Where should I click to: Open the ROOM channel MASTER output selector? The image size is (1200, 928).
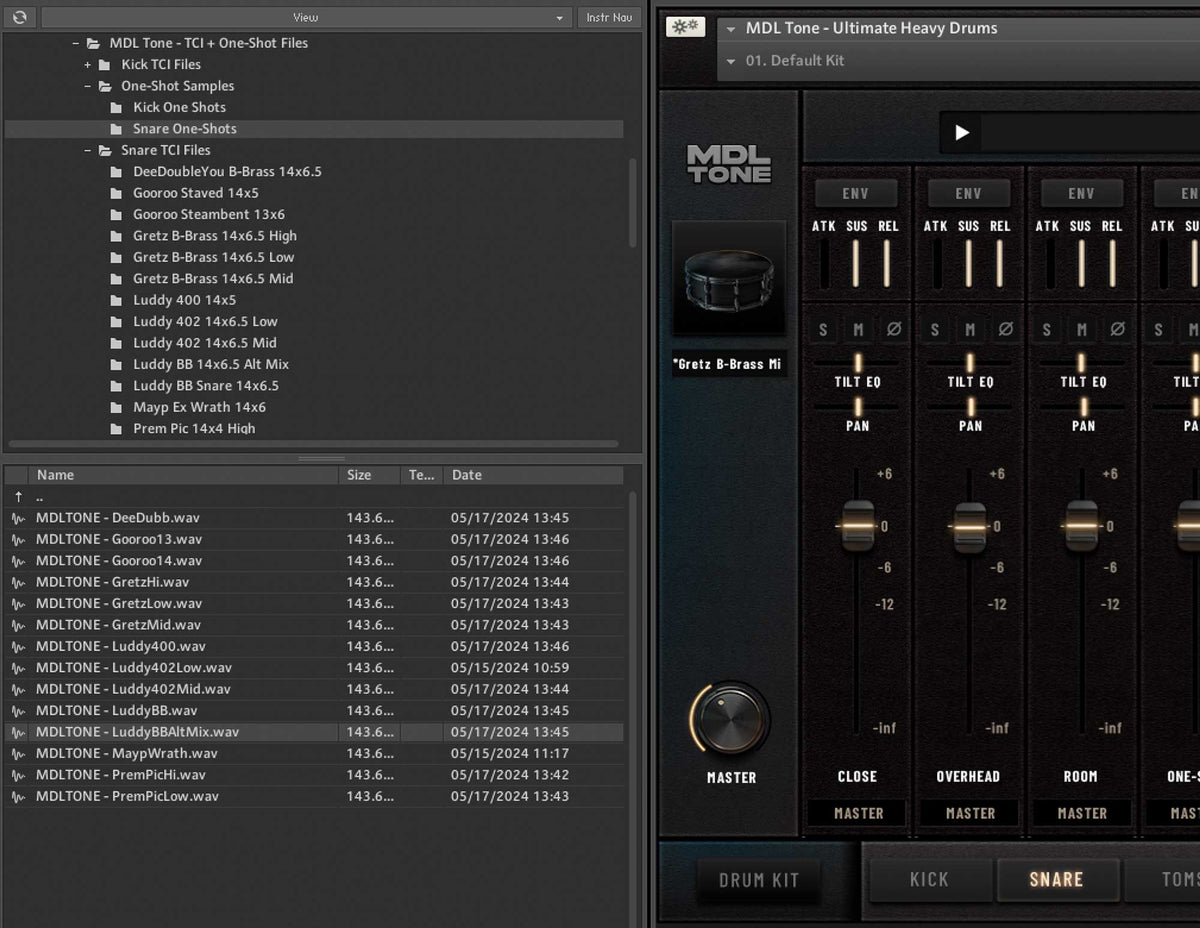[1082, 814]
